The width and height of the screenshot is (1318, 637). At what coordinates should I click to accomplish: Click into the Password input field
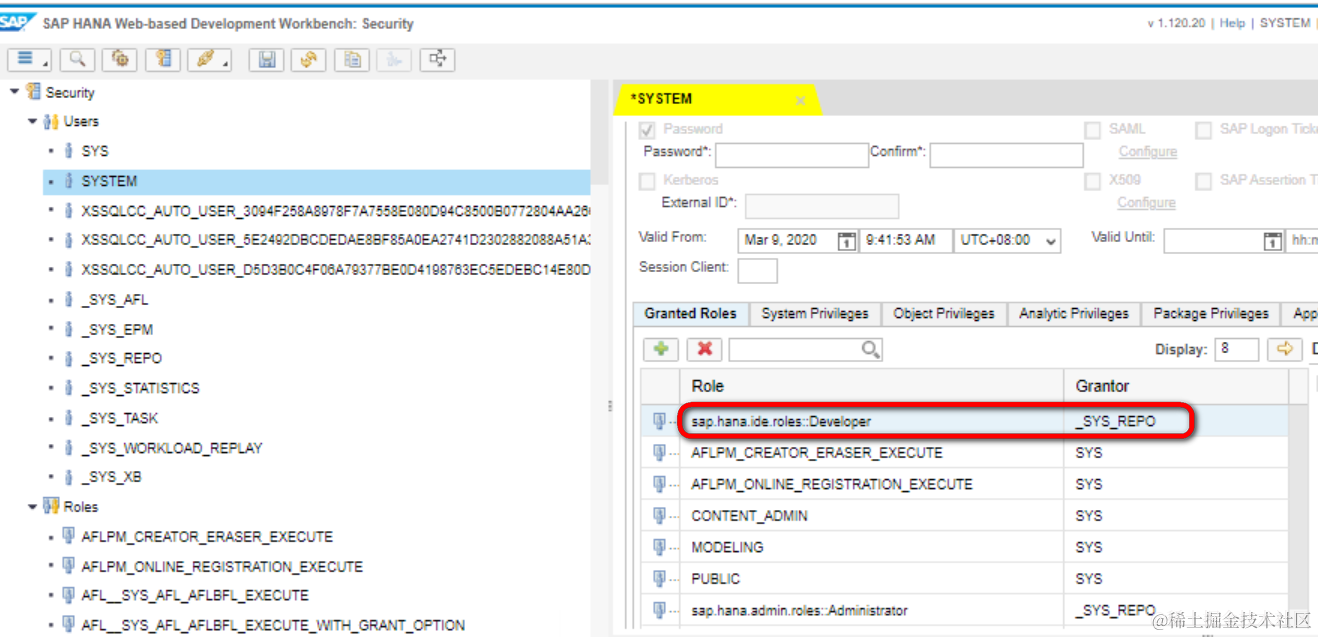click(x=792, y=155)
